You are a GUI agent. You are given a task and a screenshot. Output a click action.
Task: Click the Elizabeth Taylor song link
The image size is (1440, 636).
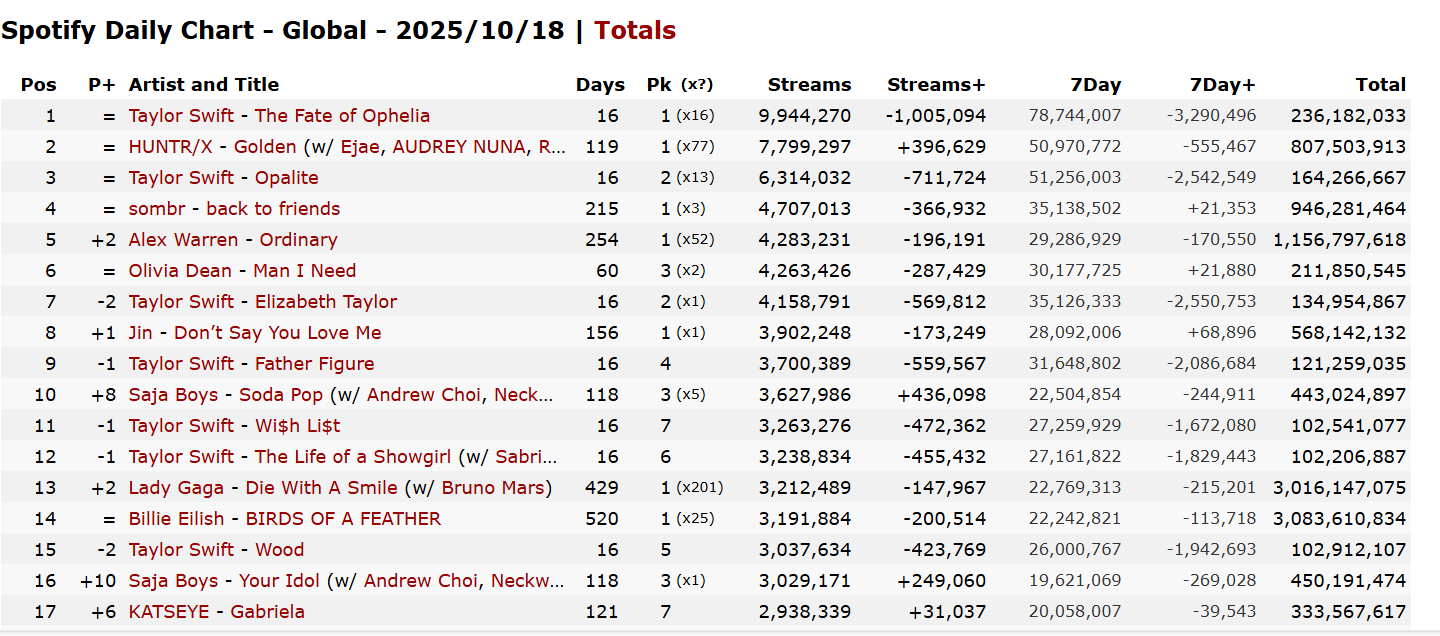click(x=326, y=302)
